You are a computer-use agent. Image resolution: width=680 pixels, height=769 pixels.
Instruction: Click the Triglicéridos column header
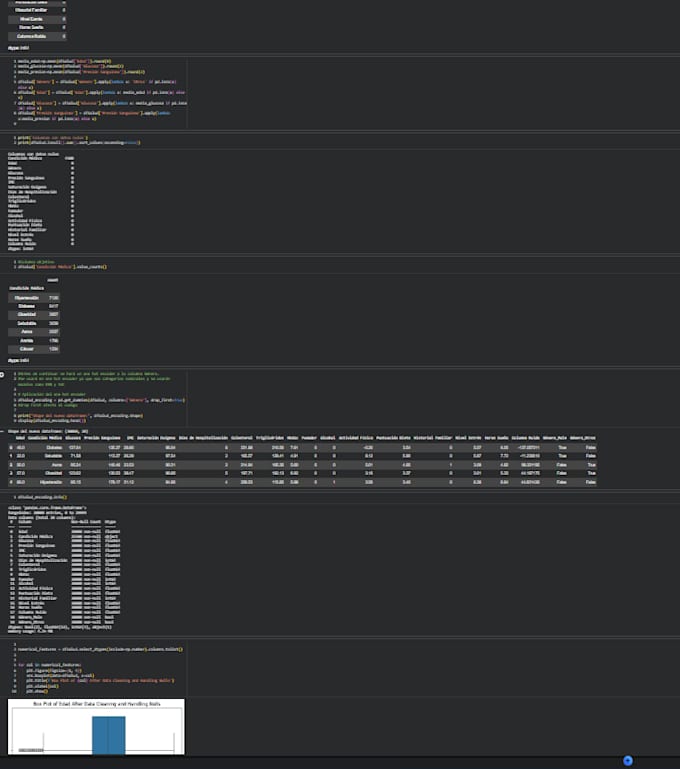pyautogui.click(x=270, y=438)
